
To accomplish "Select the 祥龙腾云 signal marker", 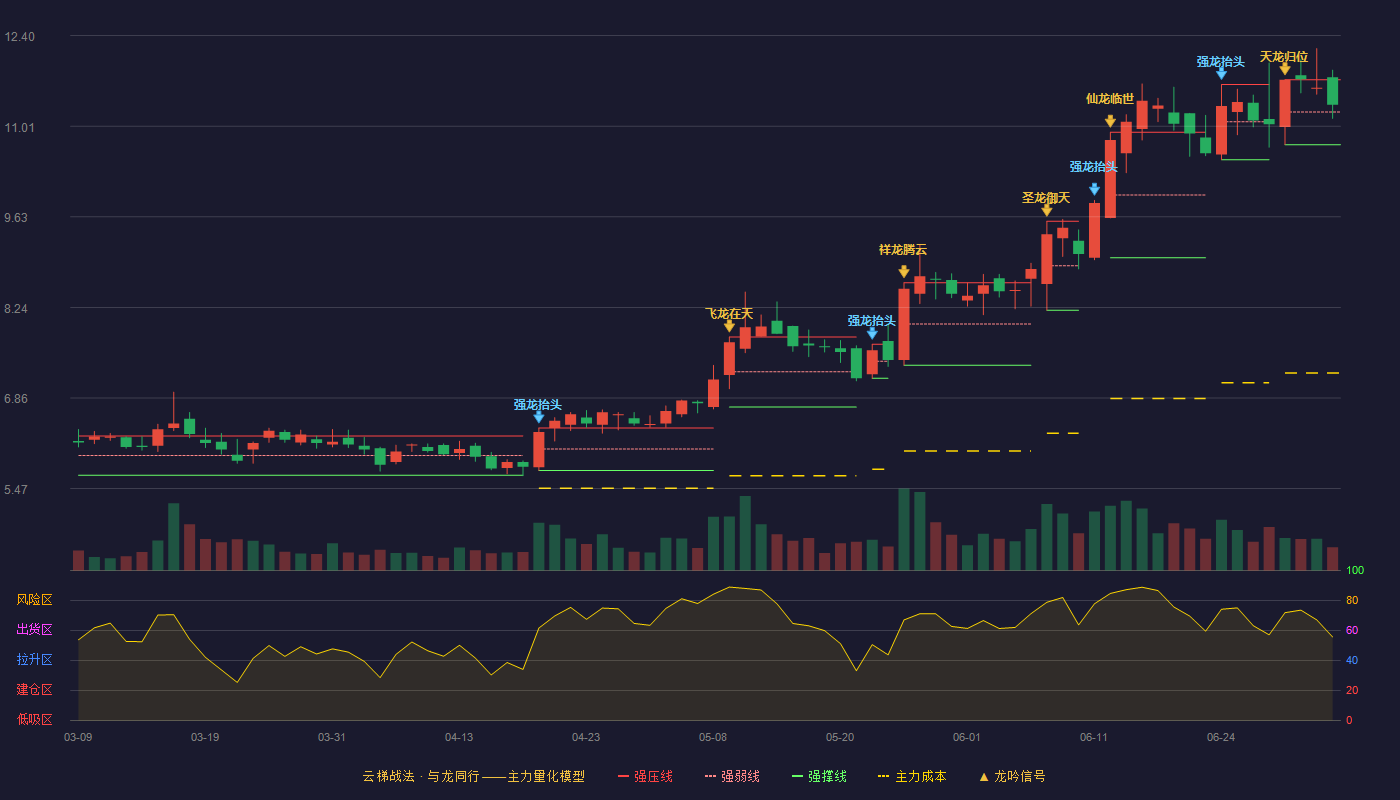I will click(903, 250).
